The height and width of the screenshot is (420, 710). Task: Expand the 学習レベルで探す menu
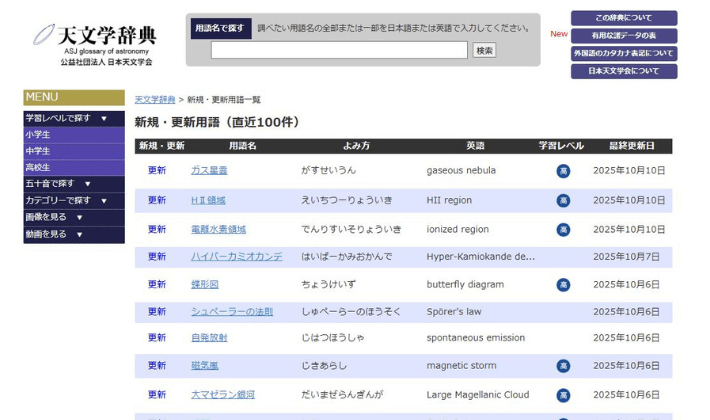(x=74, y=118)
